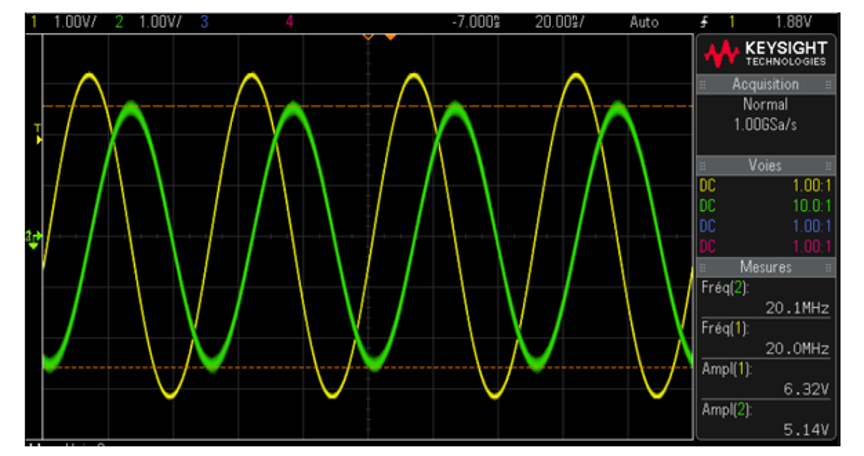Image resolution: width=864 pixels, height=456 pixels.
Task: Expand the Mesures panel header
Action: tap(765, 267)
